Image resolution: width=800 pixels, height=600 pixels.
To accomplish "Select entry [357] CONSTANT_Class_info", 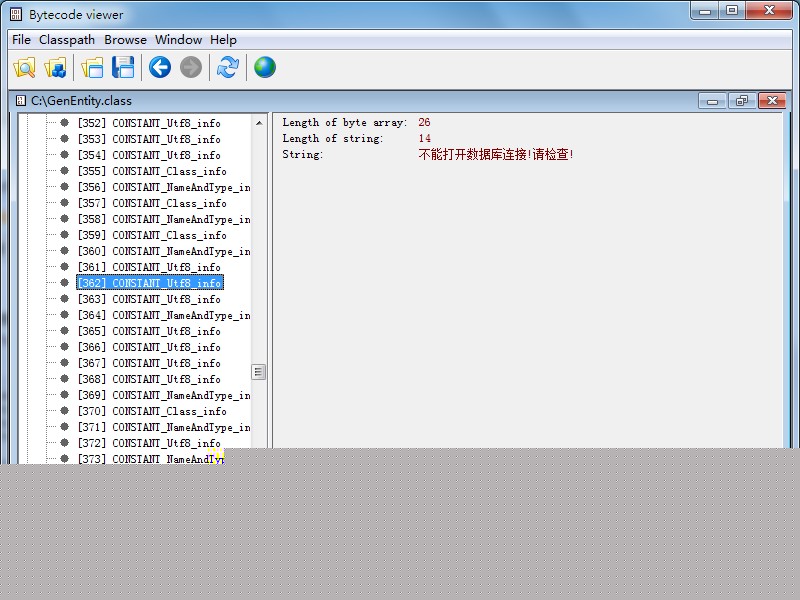I will point(152,203).
